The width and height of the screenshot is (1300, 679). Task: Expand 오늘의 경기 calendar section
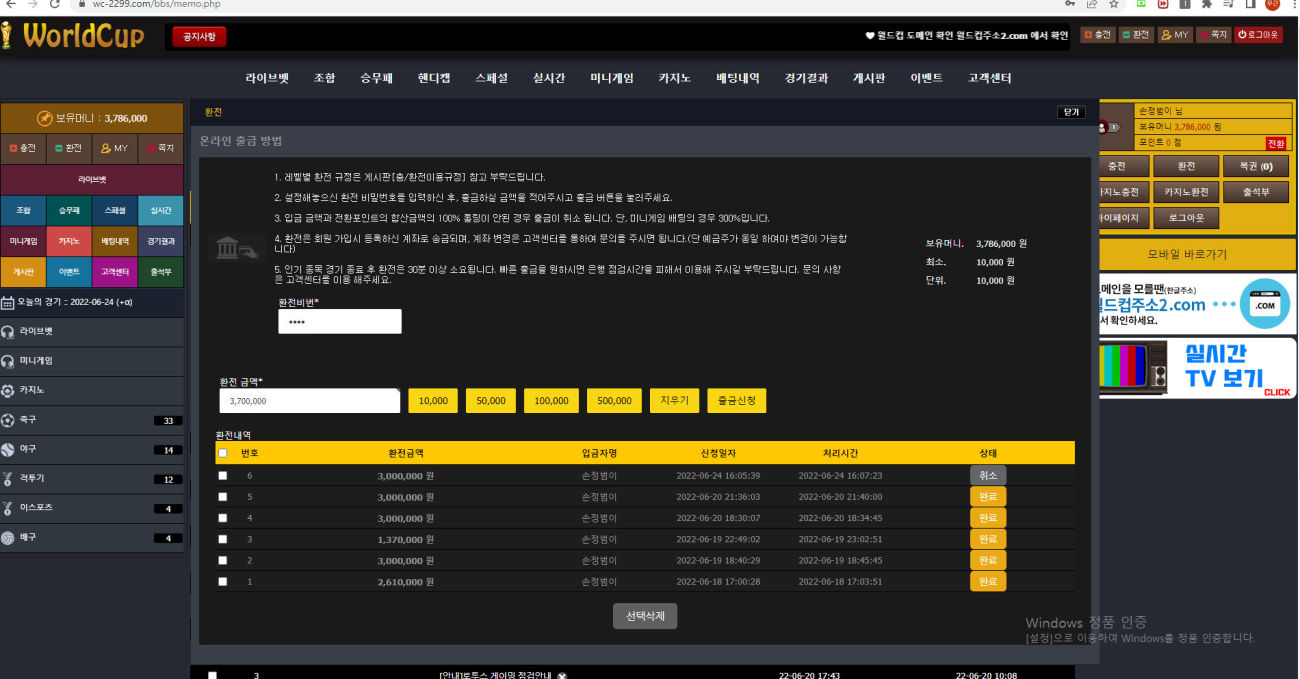(x=68, y=303)
